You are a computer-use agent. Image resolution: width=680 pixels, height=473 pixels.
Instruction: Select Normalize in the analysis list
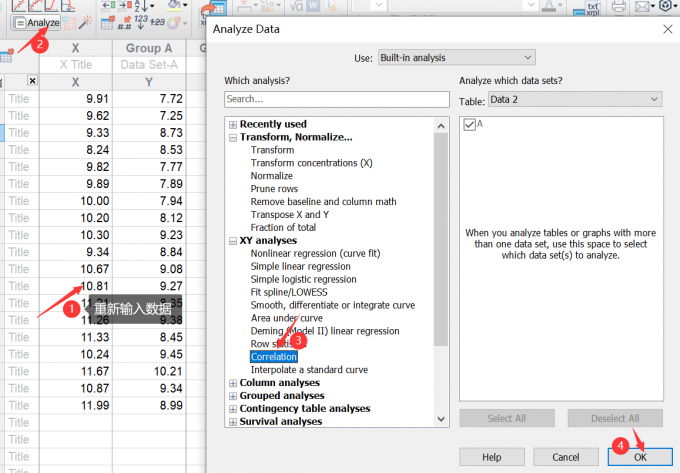coord(271,176)
